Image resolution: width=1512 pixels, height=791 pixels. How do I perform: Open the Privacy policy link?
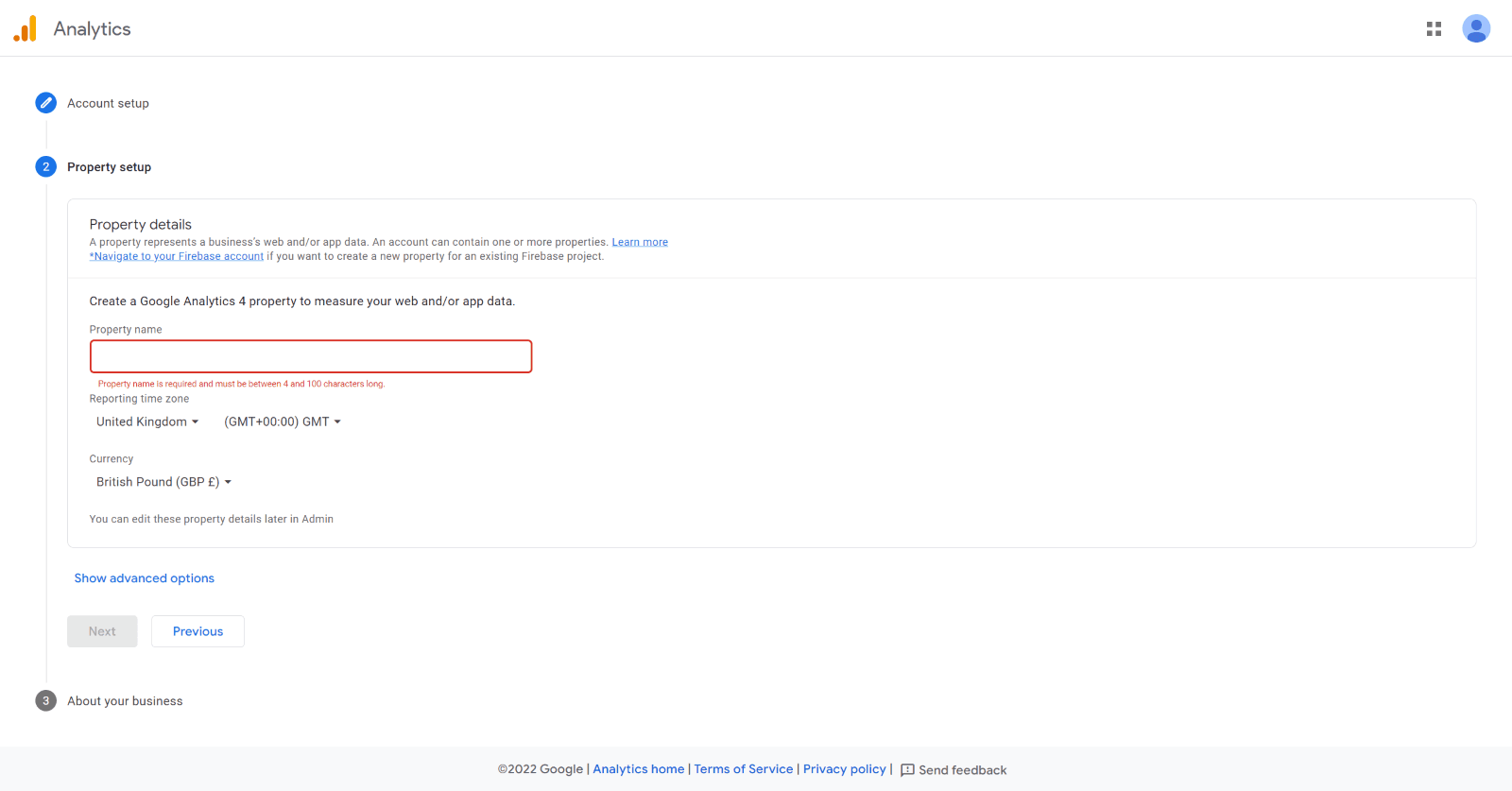tap(845, 769)
